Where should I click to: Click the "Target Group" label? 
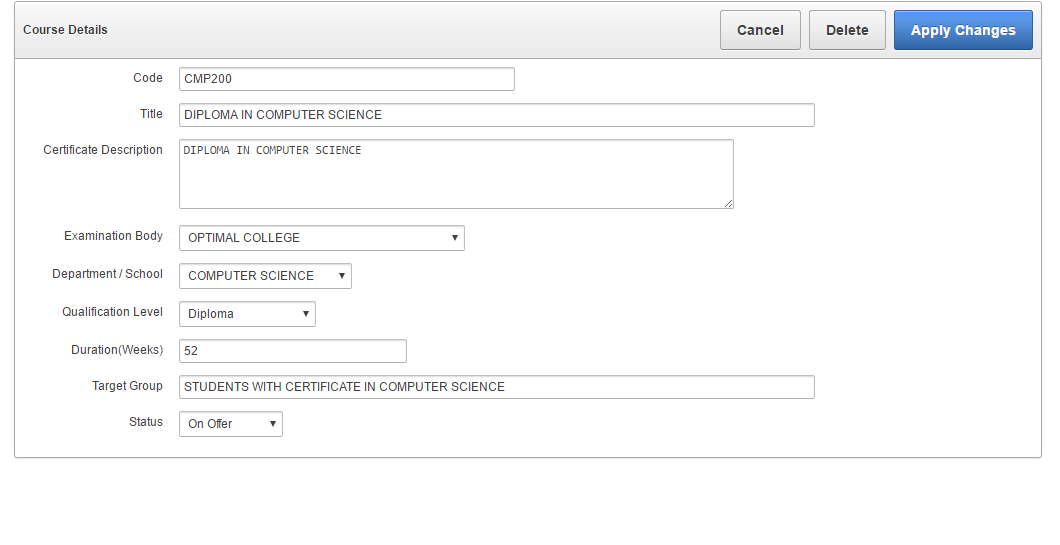[127, 386]
